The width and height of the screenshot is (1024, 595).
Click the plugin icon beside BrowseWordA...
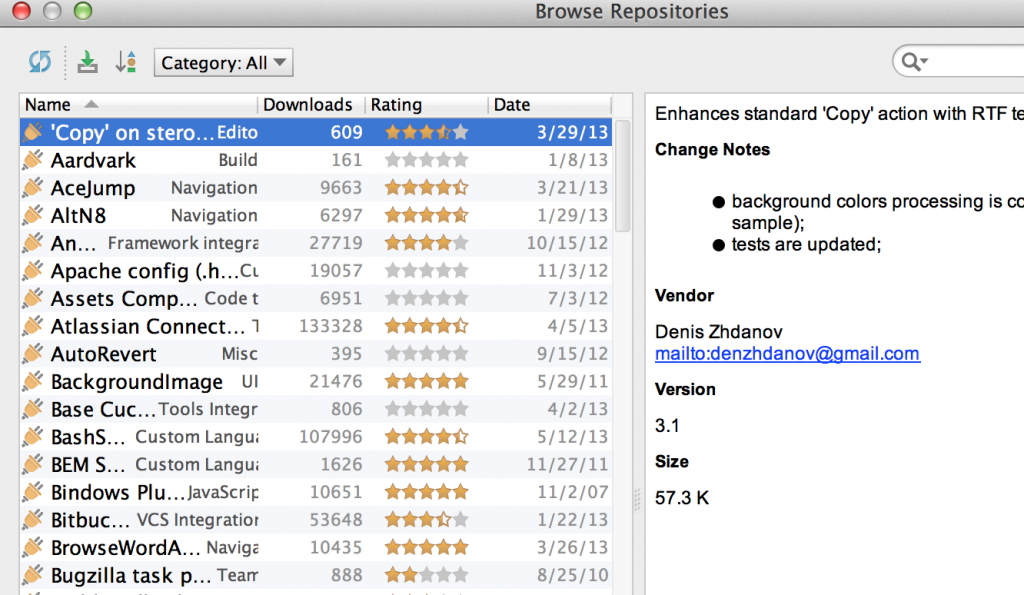pyautogui.click(x=33, y=547)
